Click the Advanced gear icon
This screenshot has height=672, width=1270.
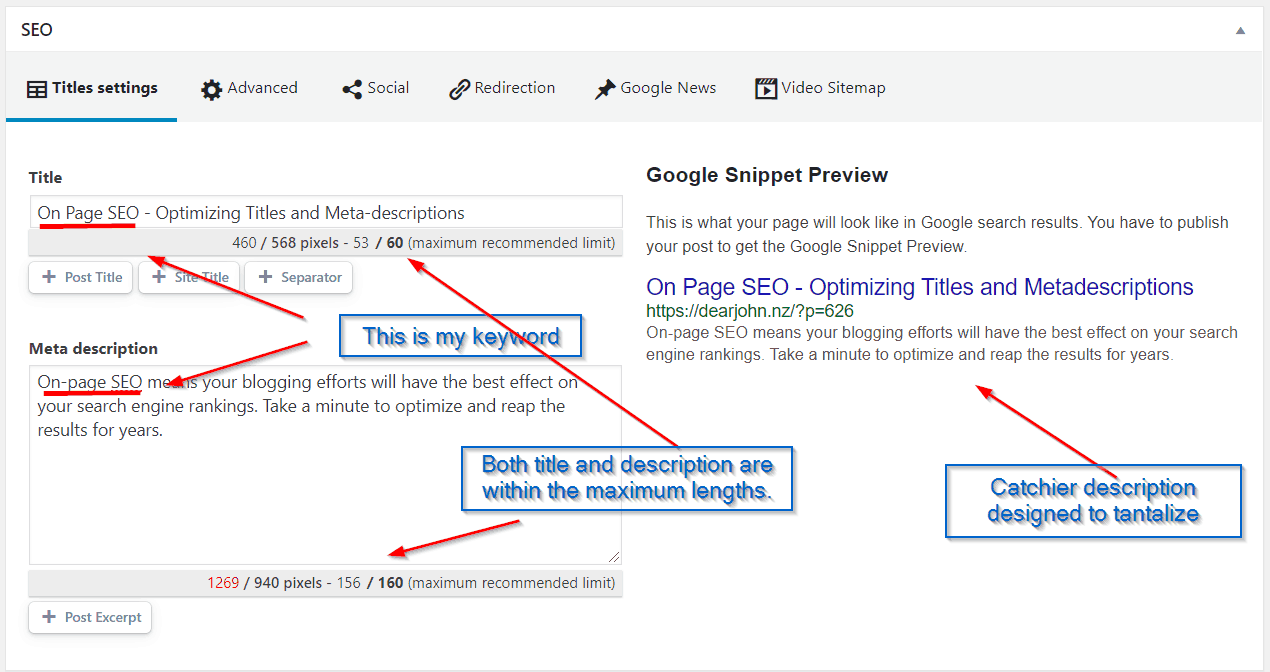click(211, 89)
